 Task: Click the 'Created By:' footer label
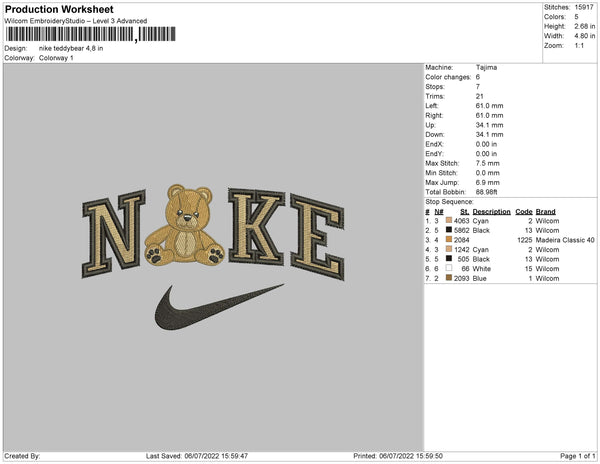coord(22,456)
